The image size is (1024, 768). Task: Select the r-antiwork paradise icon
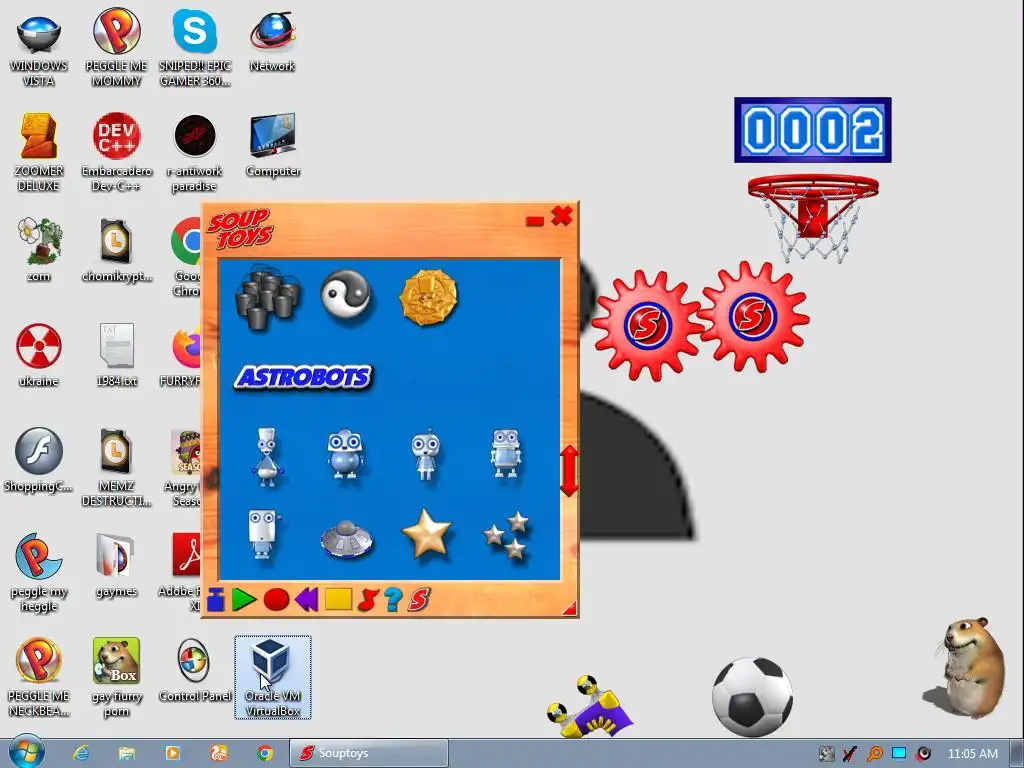[x=195, y=153]
